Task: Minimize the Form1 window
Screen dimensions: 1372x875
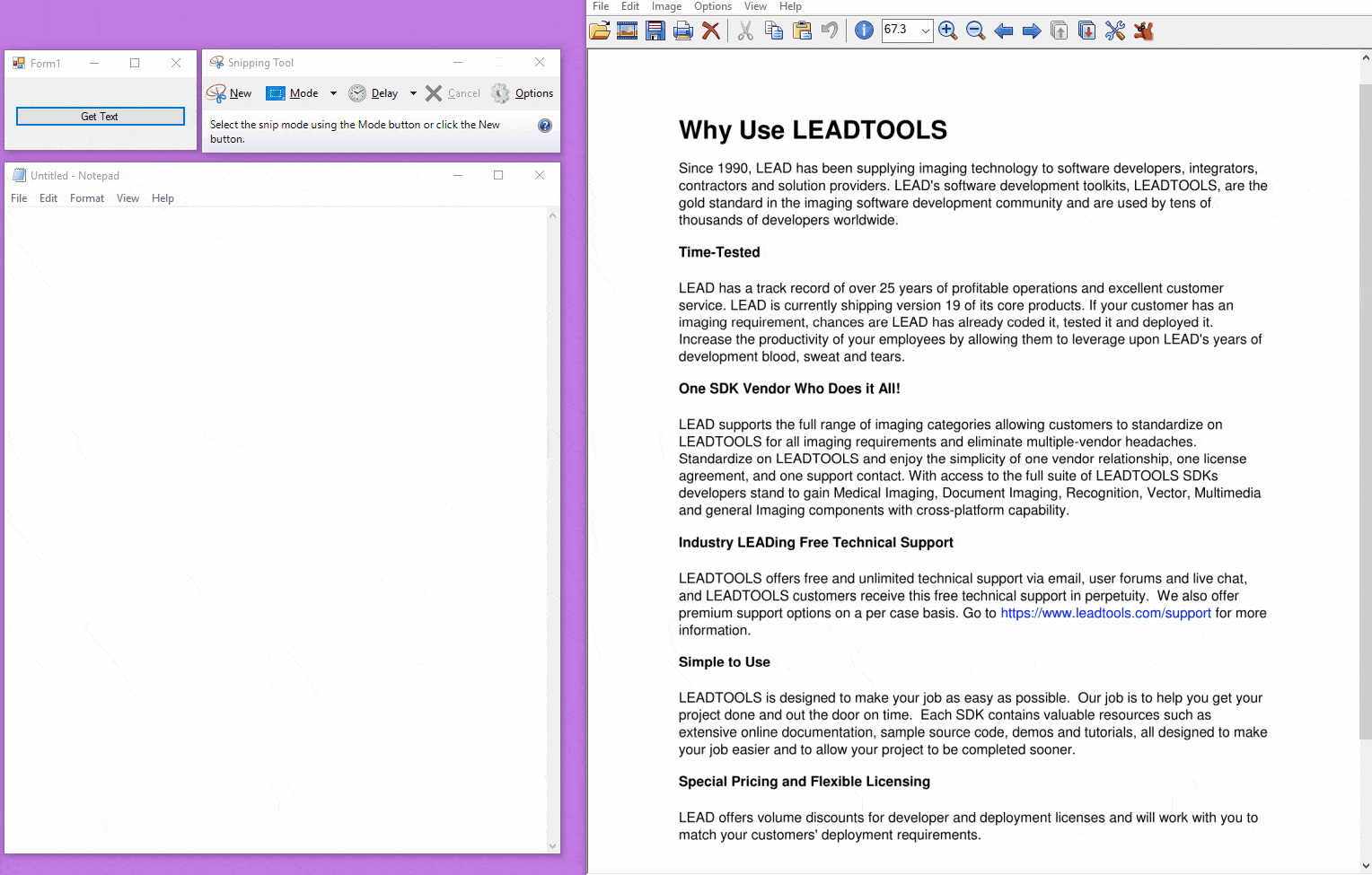Action: click(x=93, y=63)
